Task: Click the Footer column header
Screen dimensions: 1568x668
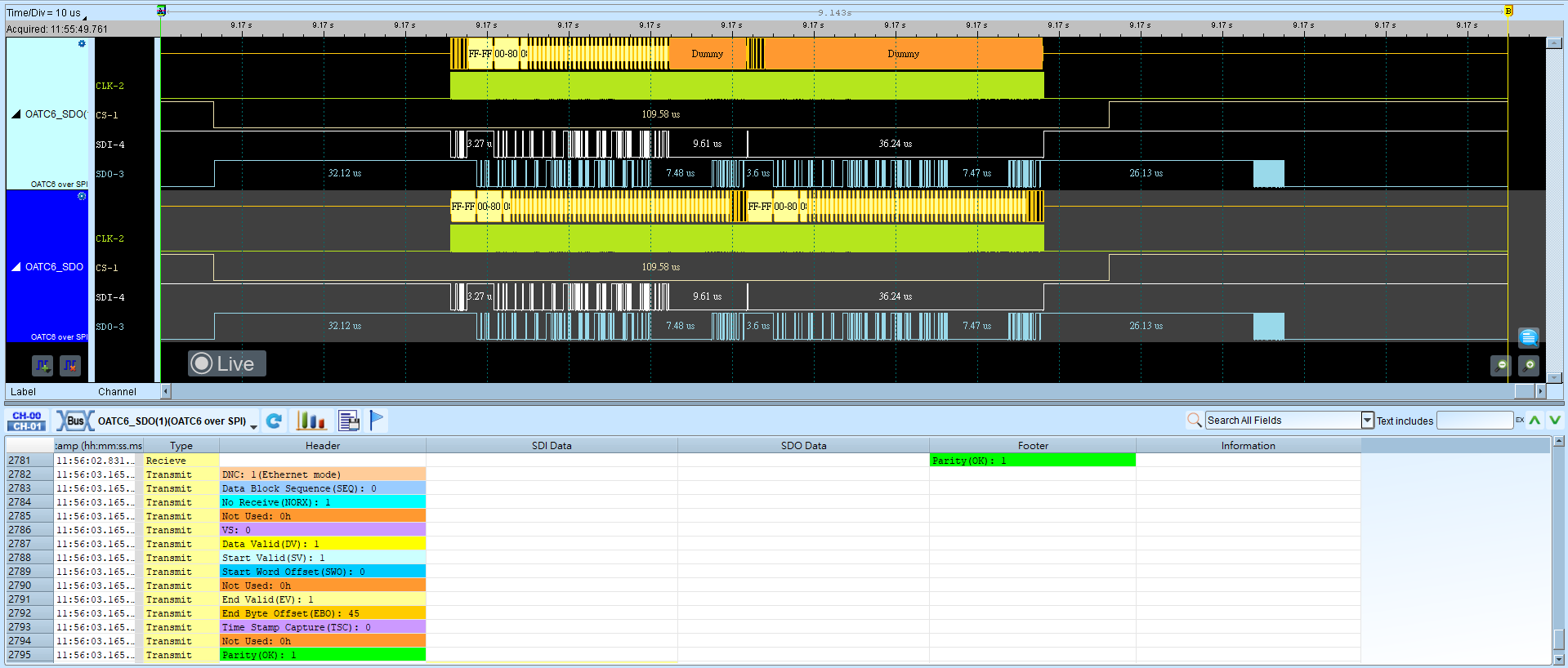Action: pyautogui.click(x=1033, y=445)
